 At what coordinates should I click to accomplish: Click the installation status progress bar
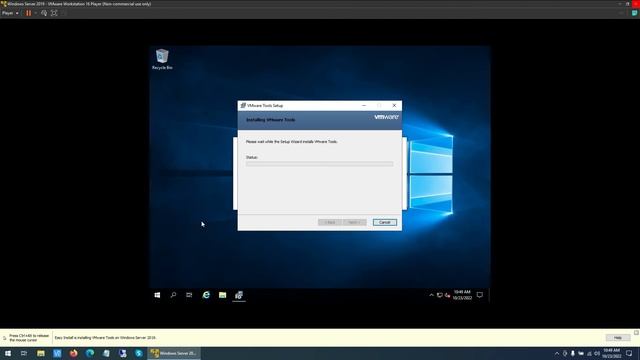click(320, 164)
